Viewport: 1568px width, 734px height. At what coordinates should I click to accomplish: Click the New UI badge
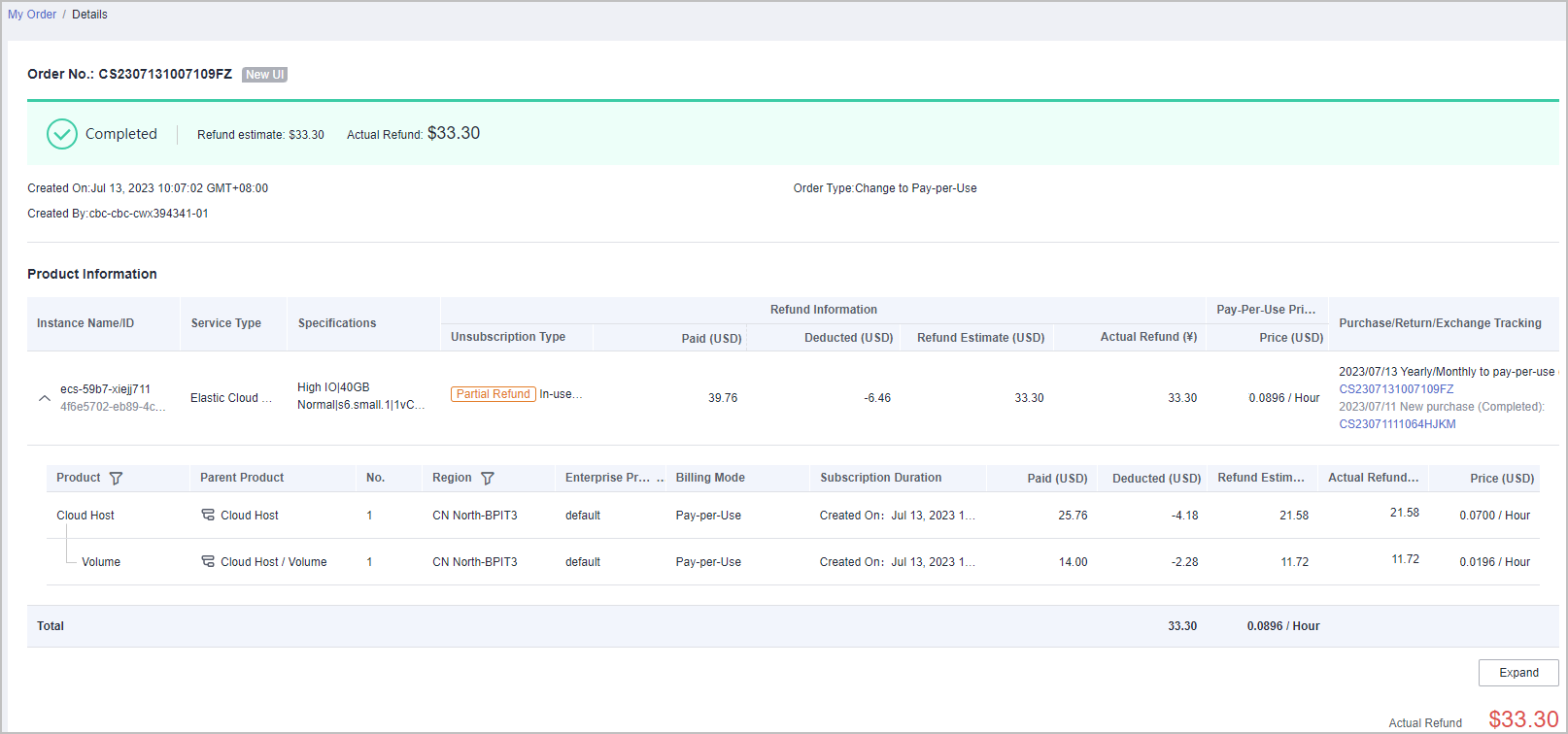[x=264, y=75]
